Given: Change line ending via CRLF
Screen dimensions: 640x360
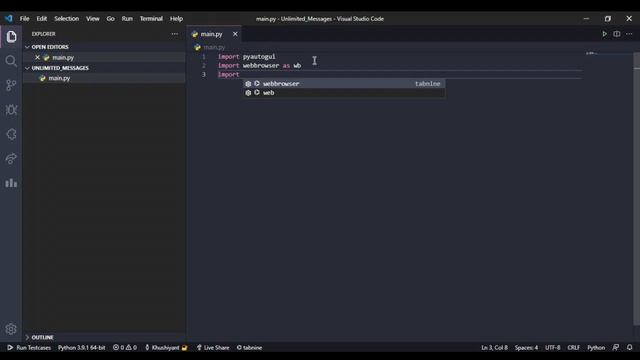Looking at the screenshot, I should [x=573, y=347].
